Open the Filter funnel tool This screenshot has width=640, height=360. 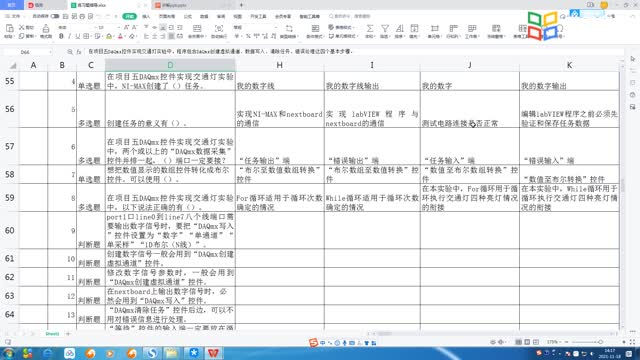click(384, 28)
